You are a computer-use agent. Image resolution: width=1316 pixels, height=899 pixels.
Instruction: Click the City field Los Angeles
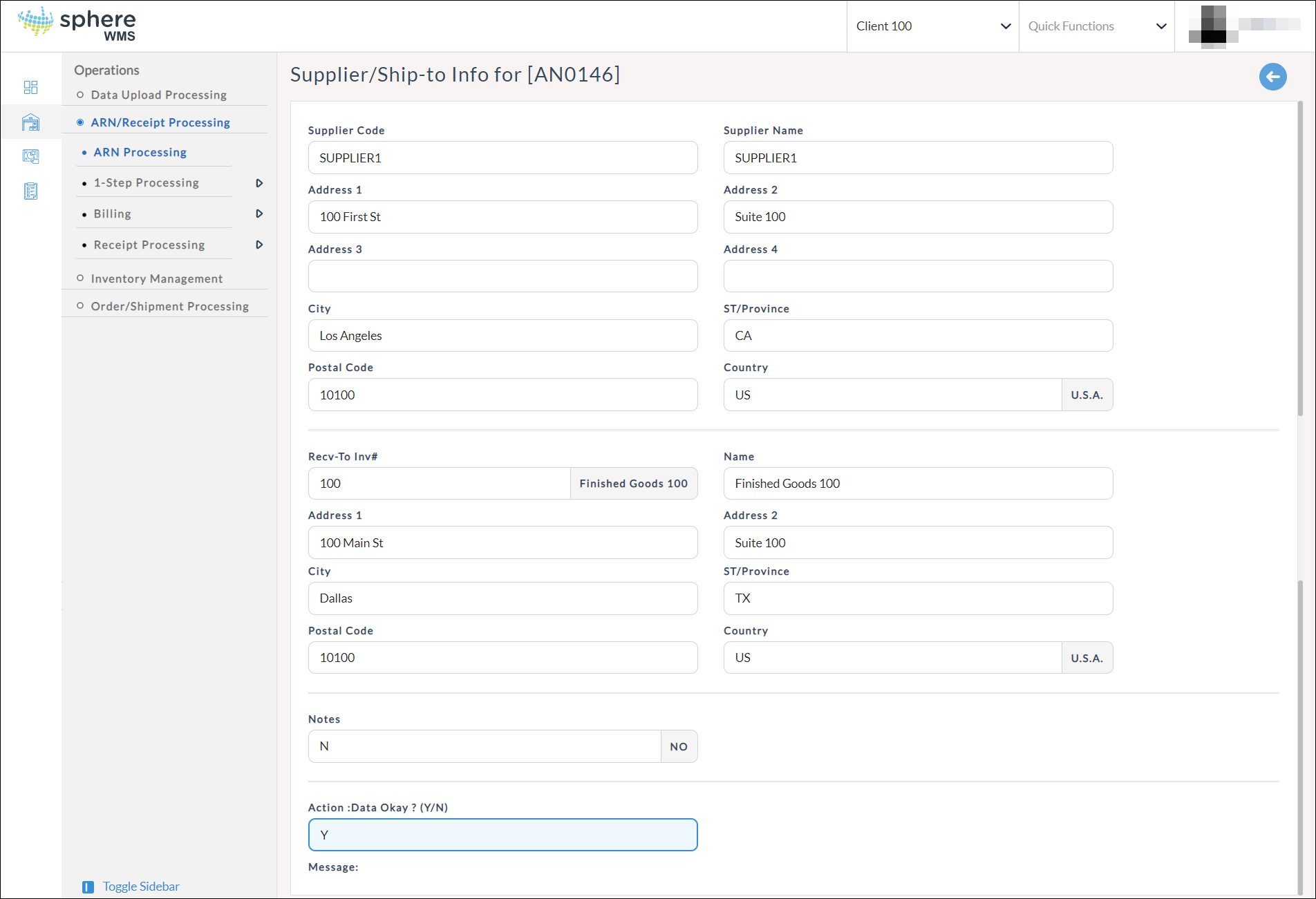(502, 336)
